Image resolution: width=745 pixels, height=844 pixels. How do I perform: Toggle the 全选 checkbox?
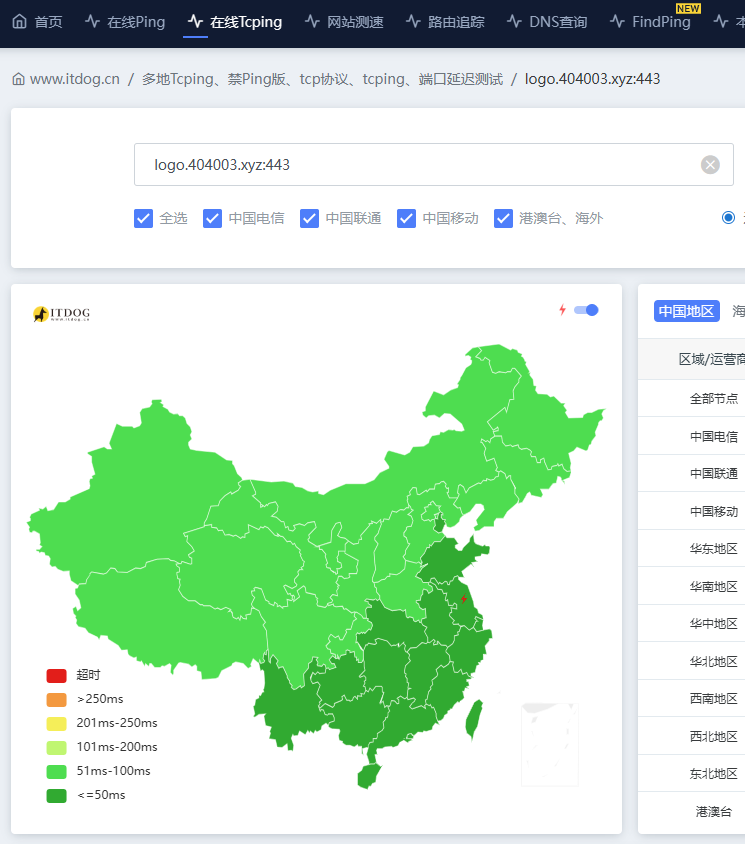pos(144,218)
